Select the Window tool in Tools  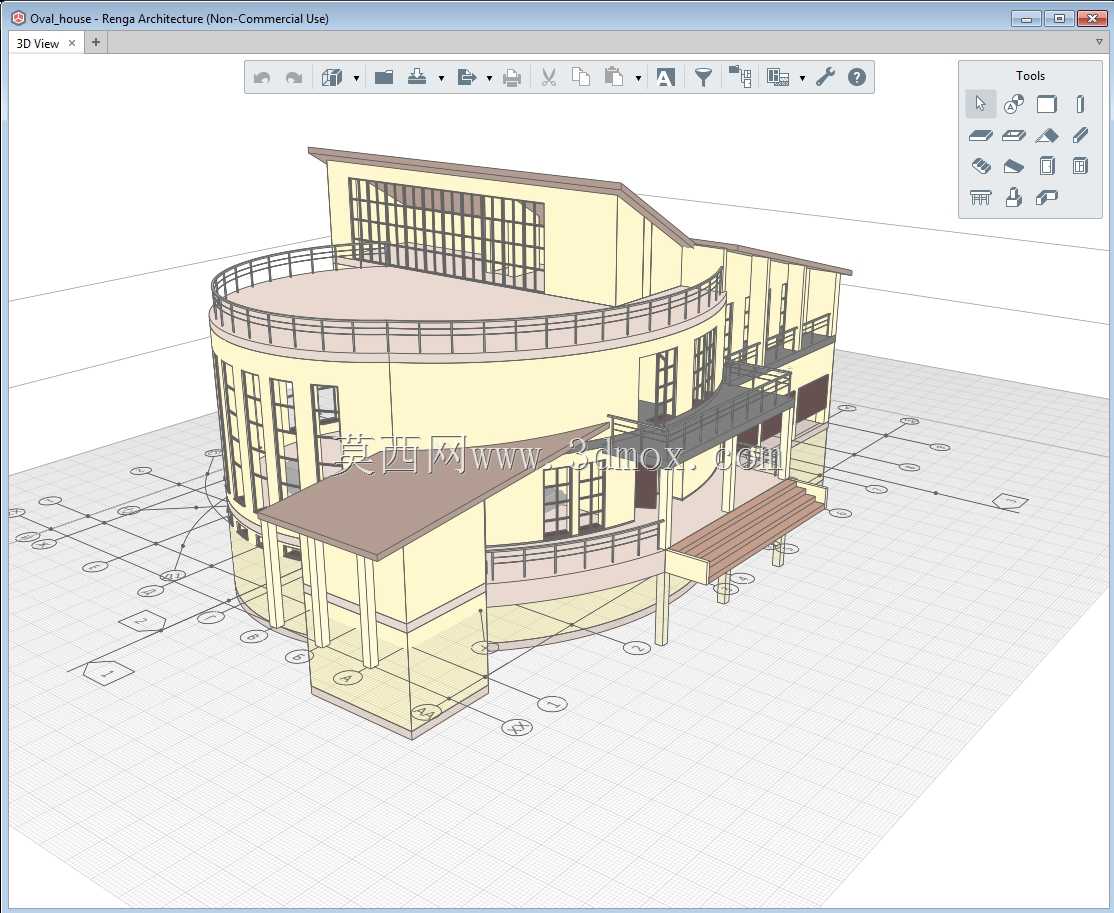[1080, 166]
